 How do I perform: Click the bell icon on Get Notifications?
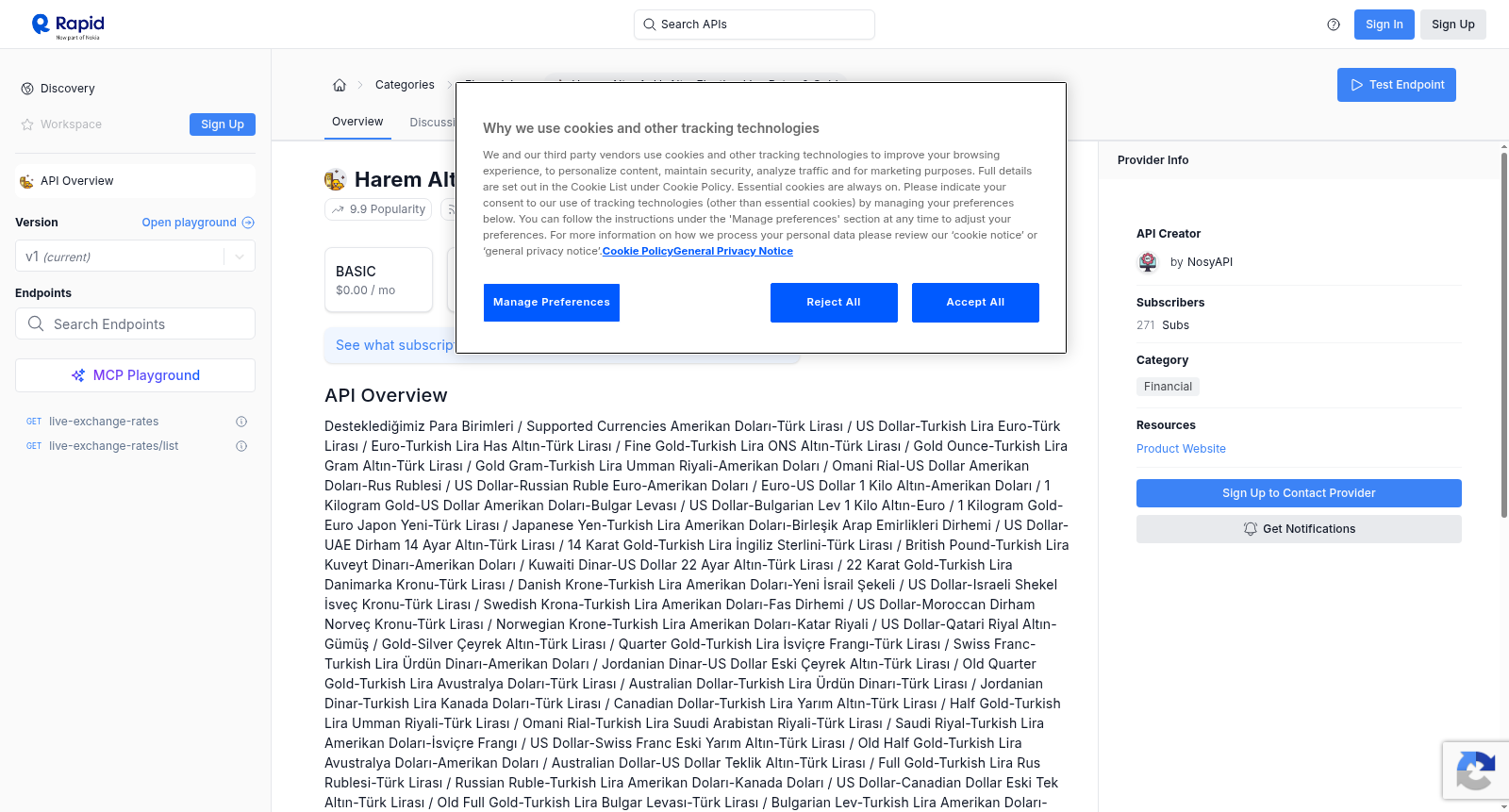(1251, 529)
